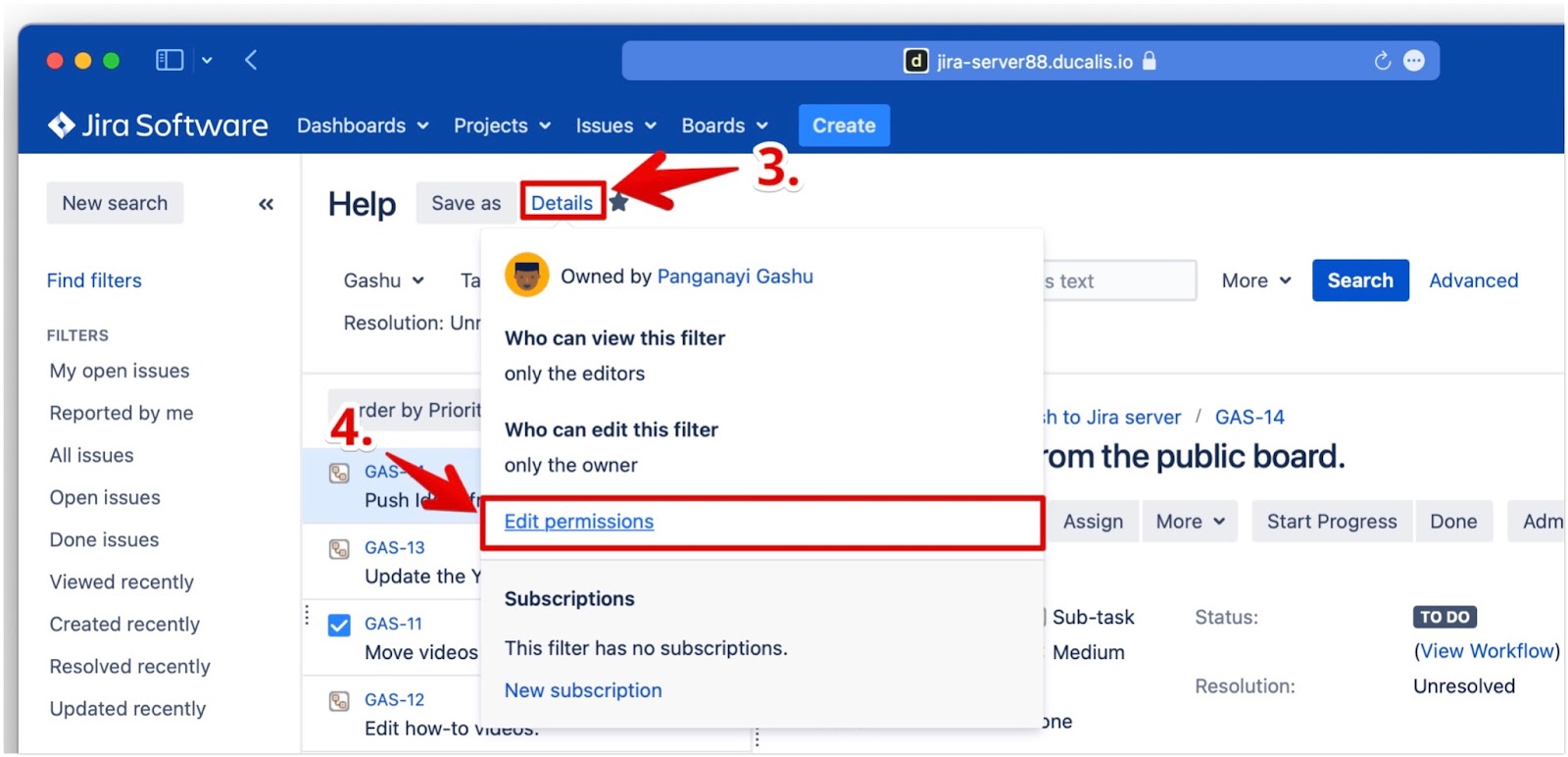Screen dimensions: 1568x757
Task: Click the filter owner's avatar
Action: [526, 276]
